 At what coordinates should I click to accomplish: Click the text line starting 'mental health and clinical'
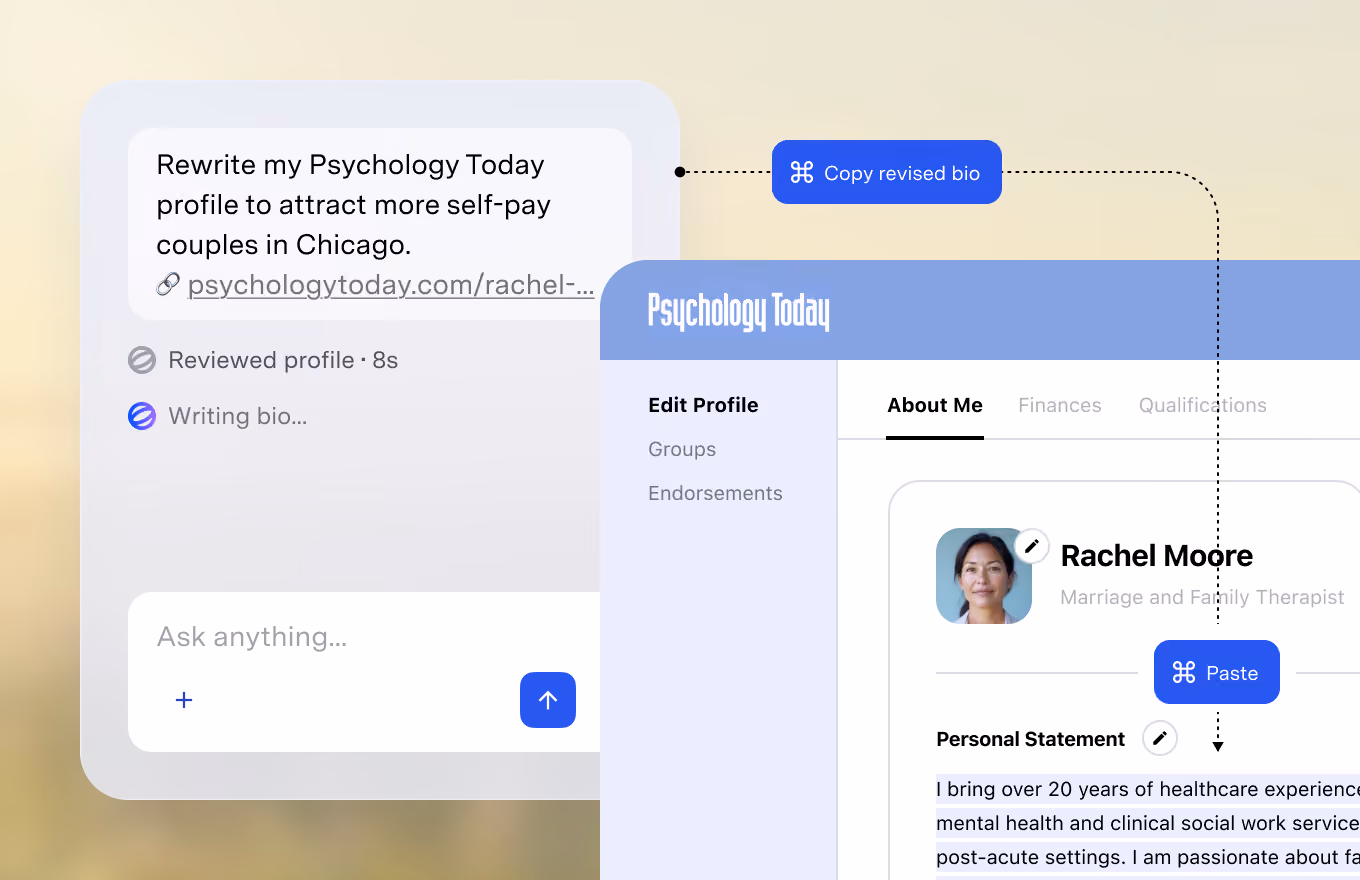[x=1148, y=823]
